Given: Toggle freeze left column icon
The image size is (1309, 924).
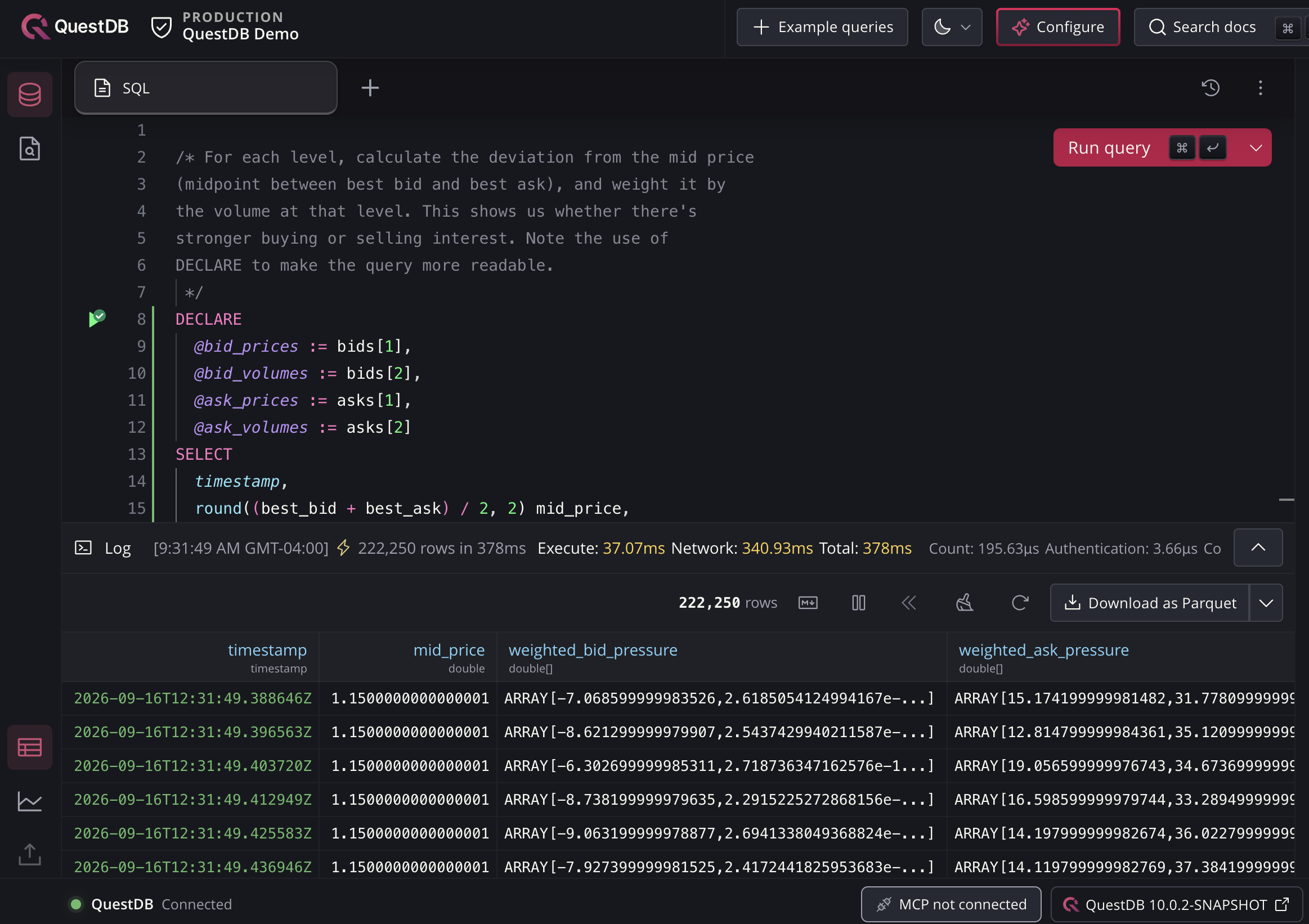Looking at the screenshot, I should click(859, 603).
